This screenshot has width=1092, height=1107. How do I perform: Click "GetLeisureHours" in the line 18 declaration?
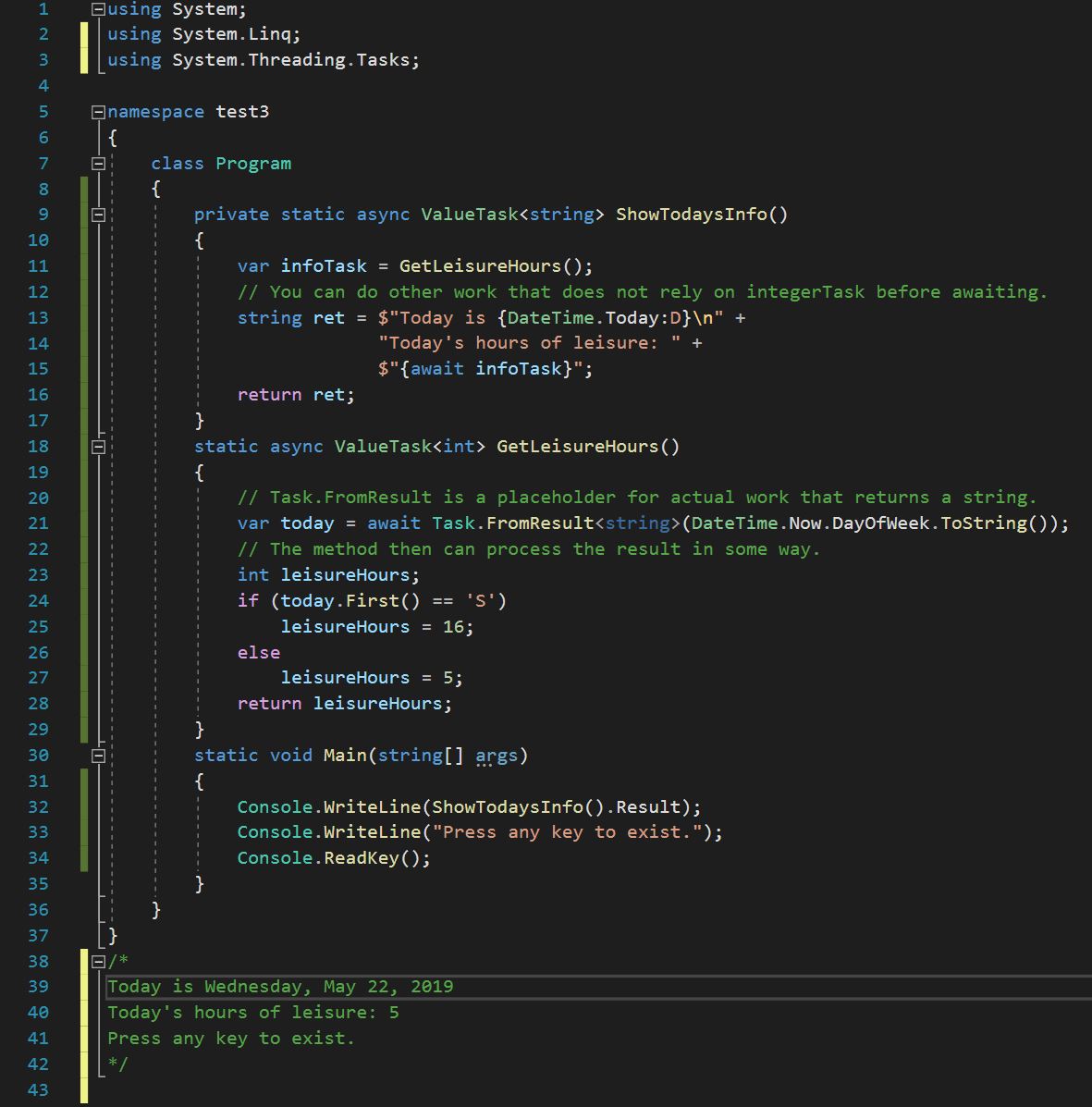pos(577,447)
